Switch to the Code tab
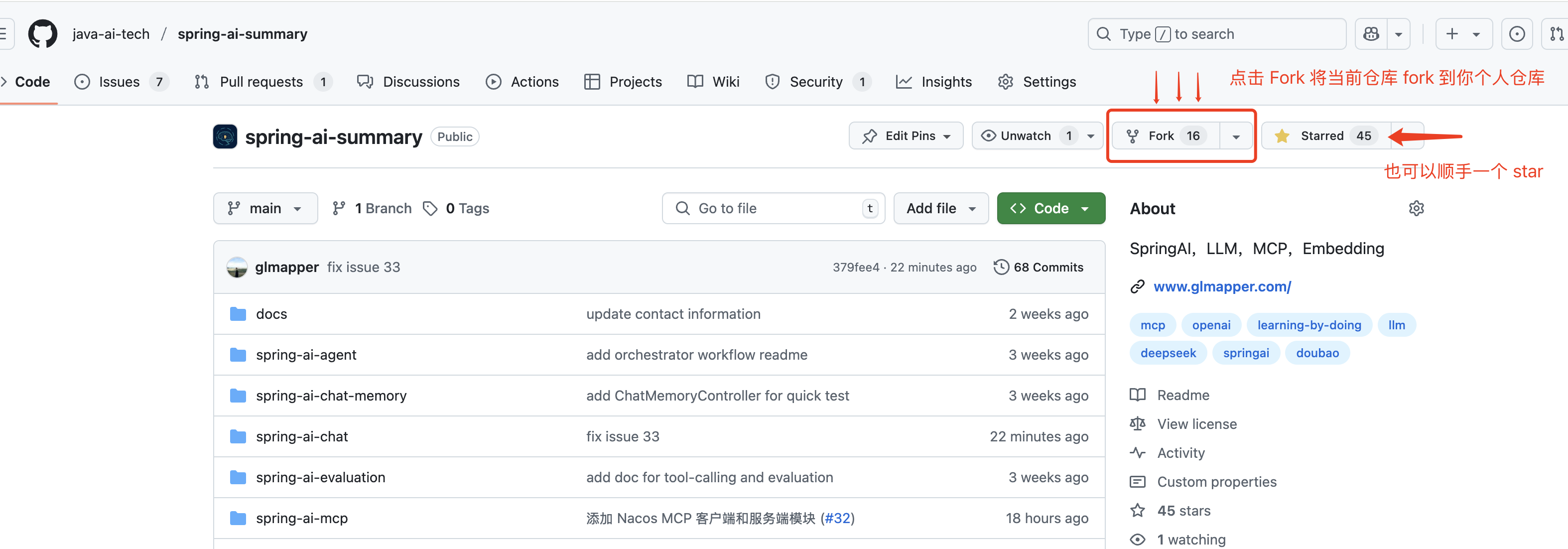 click(x=27, y=82)
